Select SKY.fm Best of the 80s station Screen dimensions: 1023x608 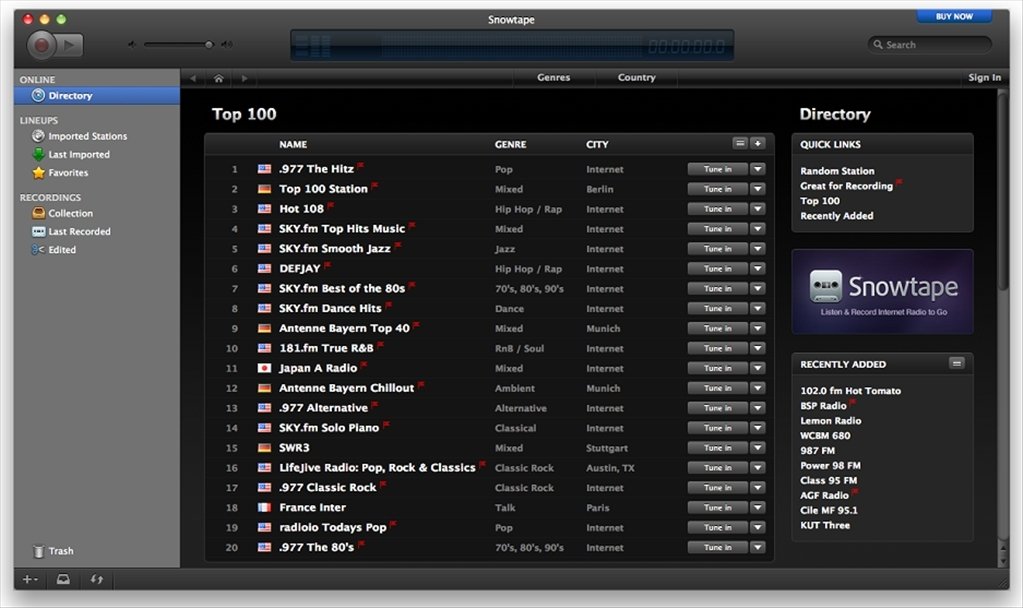[342, 288]
